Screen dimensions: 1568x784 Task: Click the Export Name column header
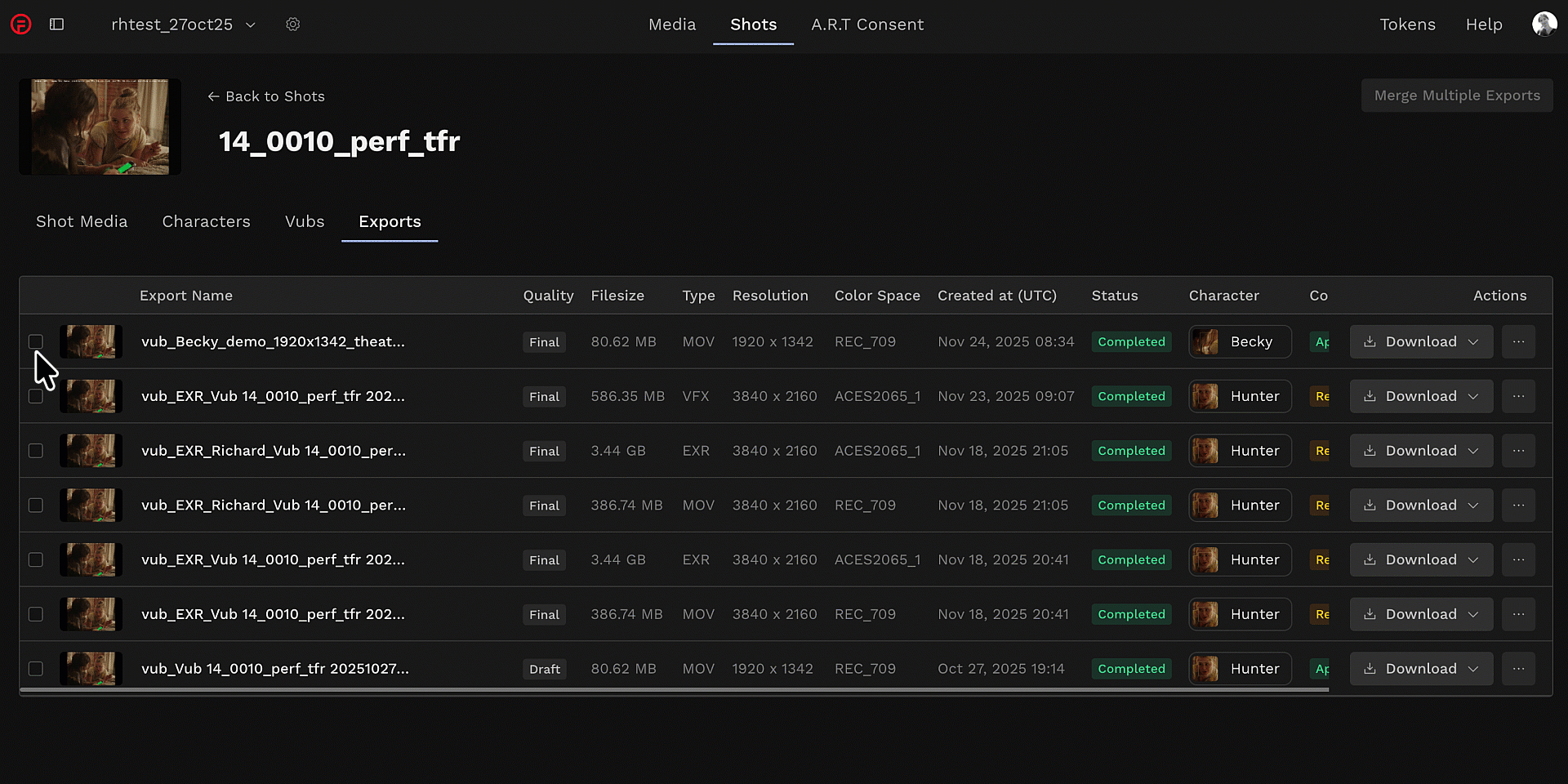[186, 296]
